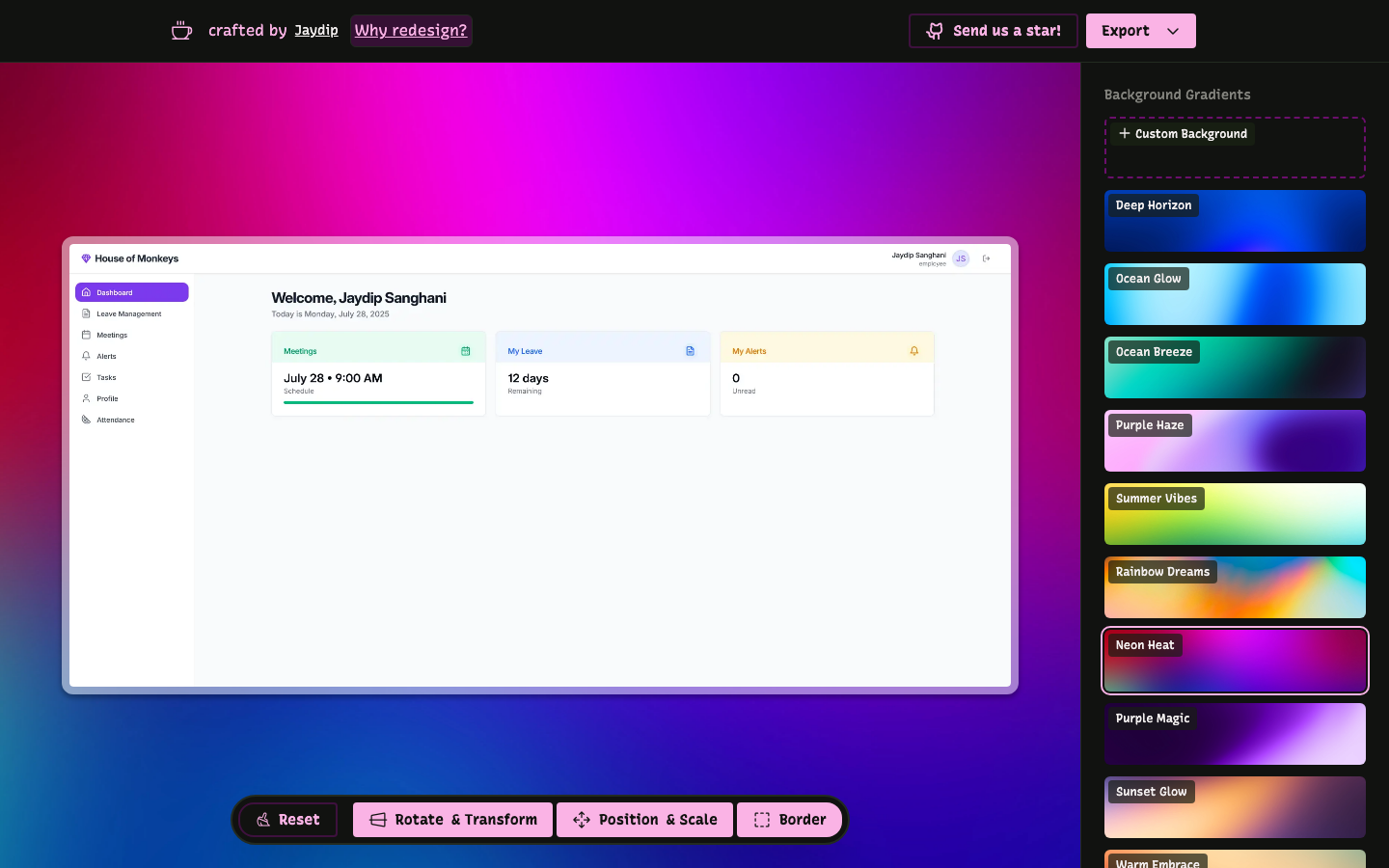Click the logout icon in dashboard preview
The width and height of the screenshot is (1389, 868).
click(x=986, y=258)
